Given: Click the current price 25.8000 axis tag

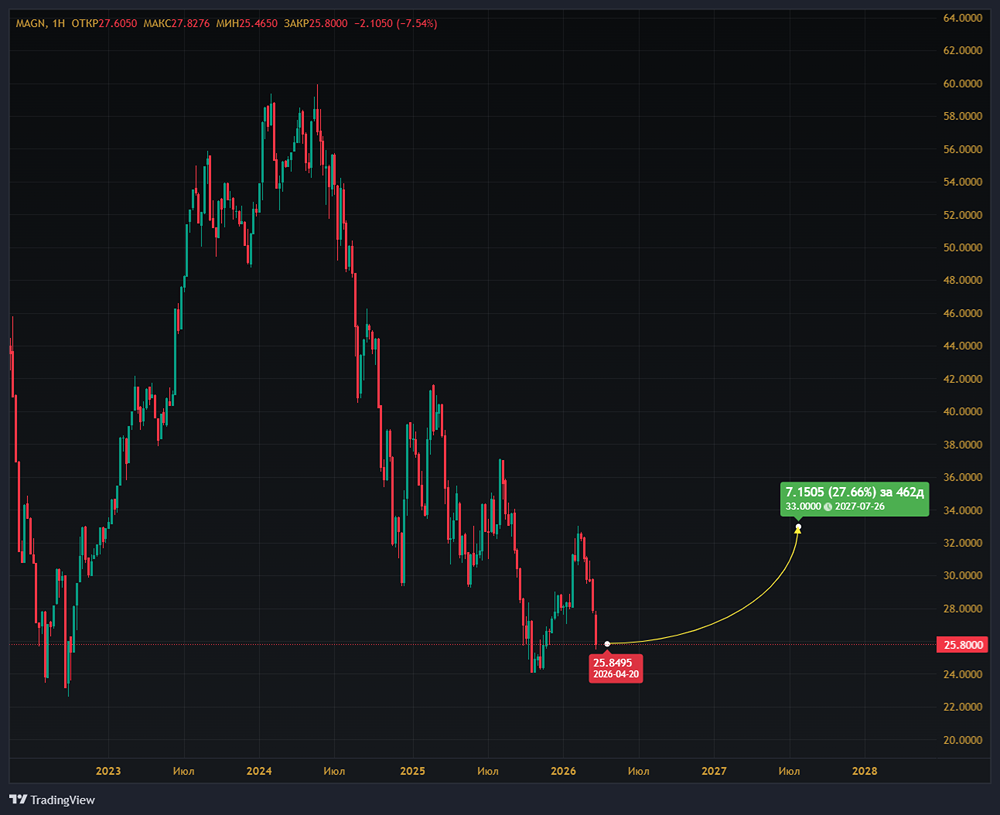Looking at the screenshot, I should (x=963, y=644).
